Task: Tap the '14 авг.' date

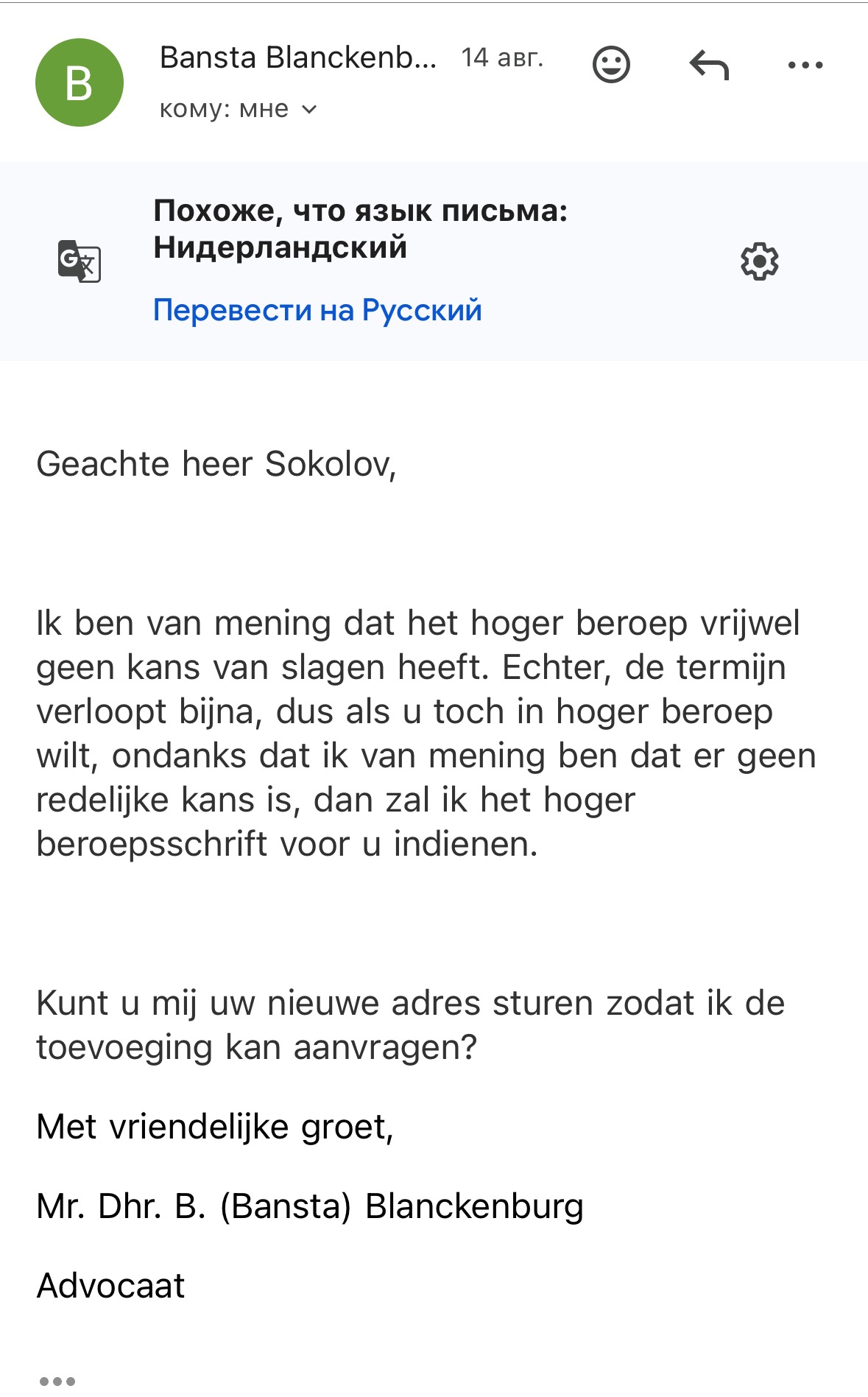Action: (502, 57)
